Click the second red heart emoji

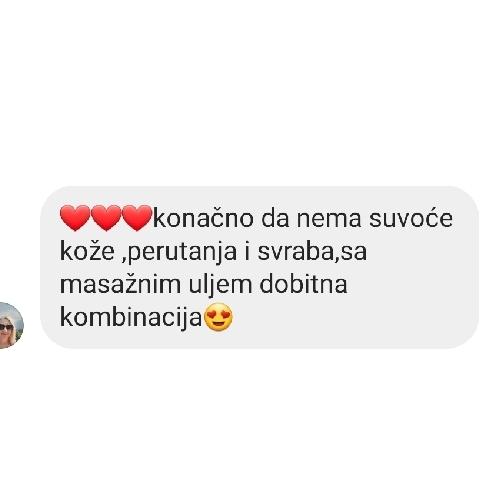pyautogui.click(x=106, y=218)
